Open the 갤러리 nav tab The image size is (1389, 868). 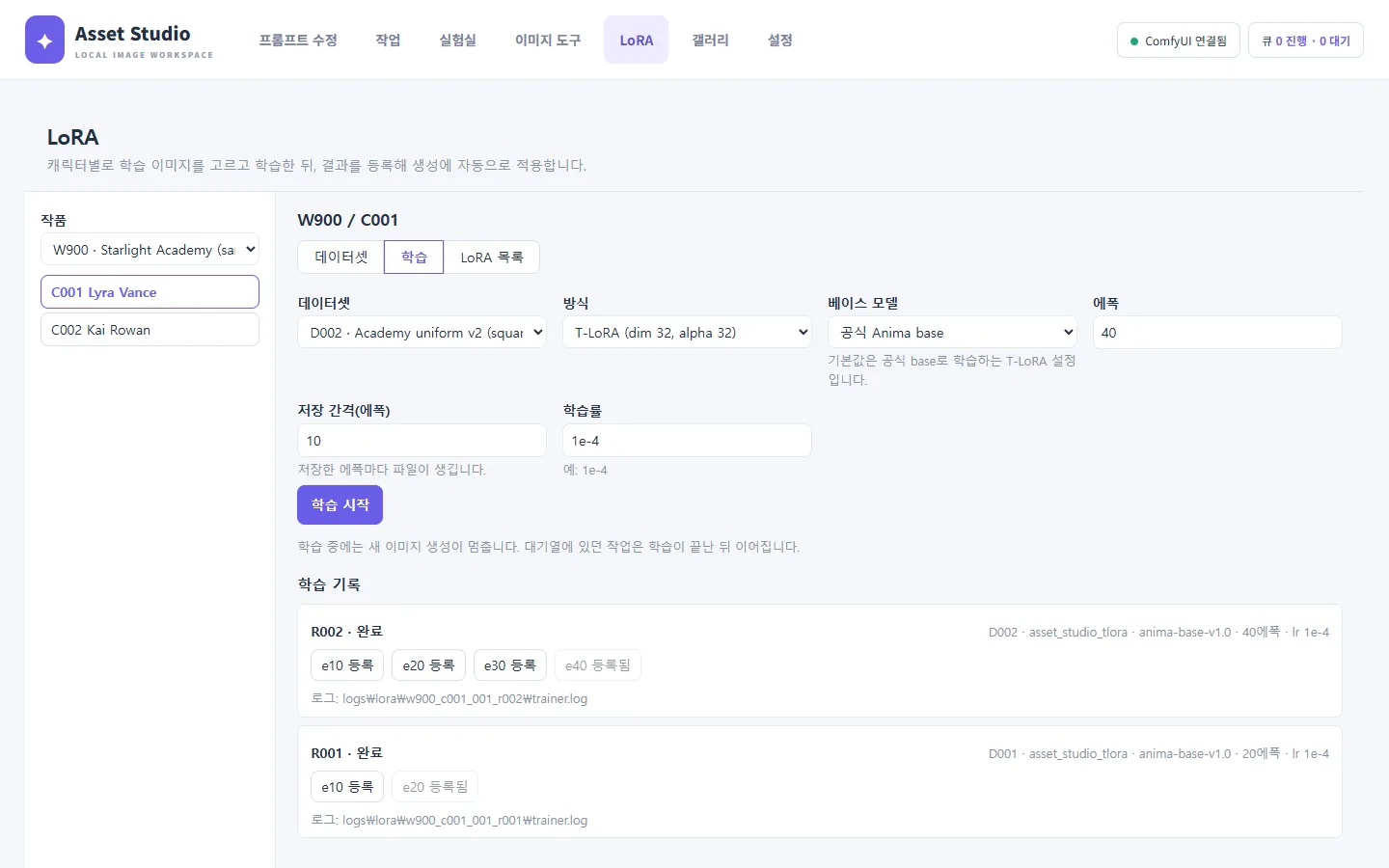click(x=710, y=40)
